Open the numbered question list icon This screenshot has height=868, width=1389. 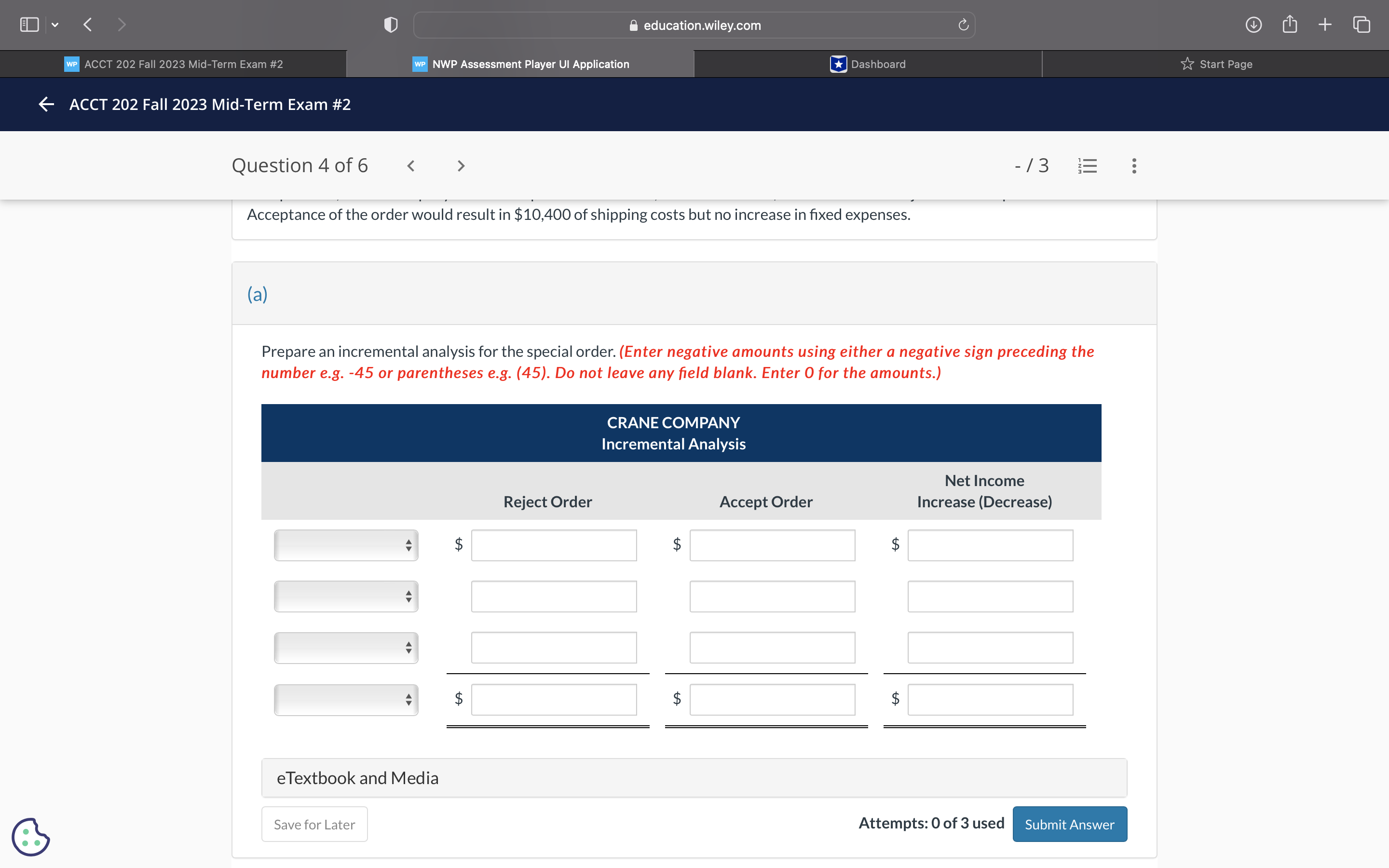(1087, 165)
